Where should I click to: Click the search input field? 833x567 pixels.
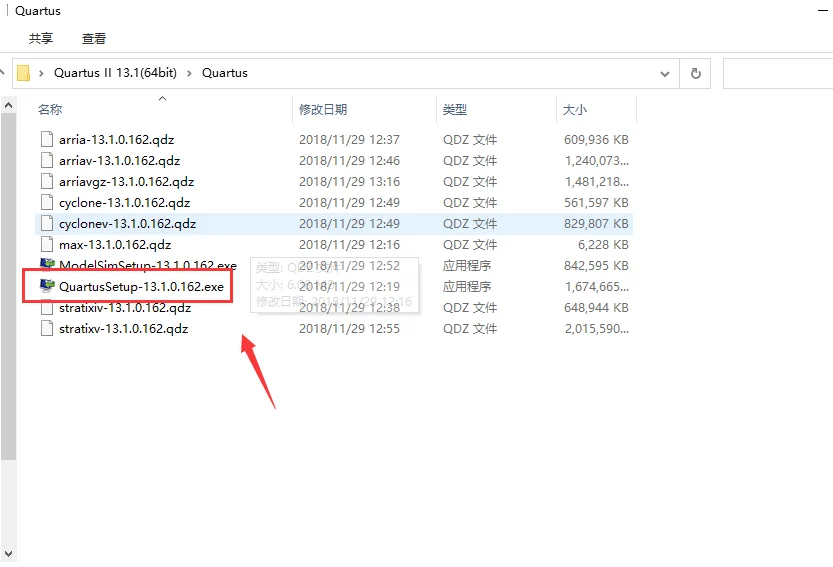point(778,73)
